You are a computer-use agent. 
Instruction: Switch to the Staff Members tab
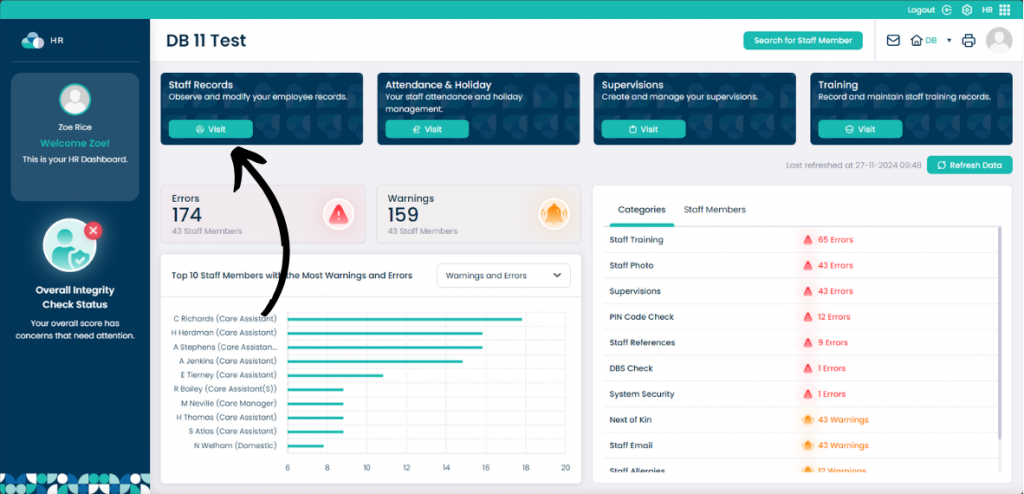coord(714,210)
